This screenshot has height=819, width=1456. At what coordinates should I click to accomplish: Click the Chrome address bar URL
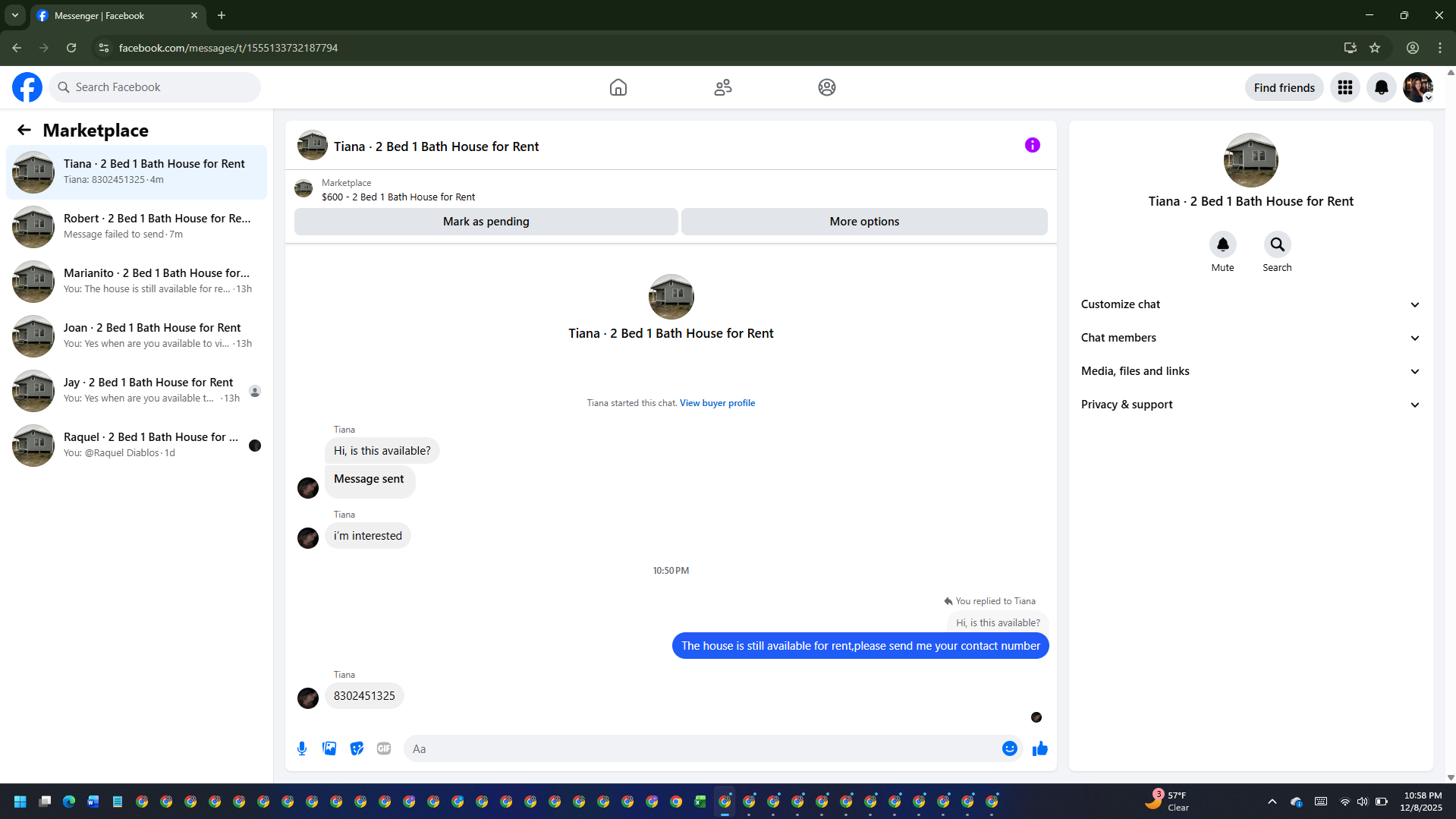[228, 48]
